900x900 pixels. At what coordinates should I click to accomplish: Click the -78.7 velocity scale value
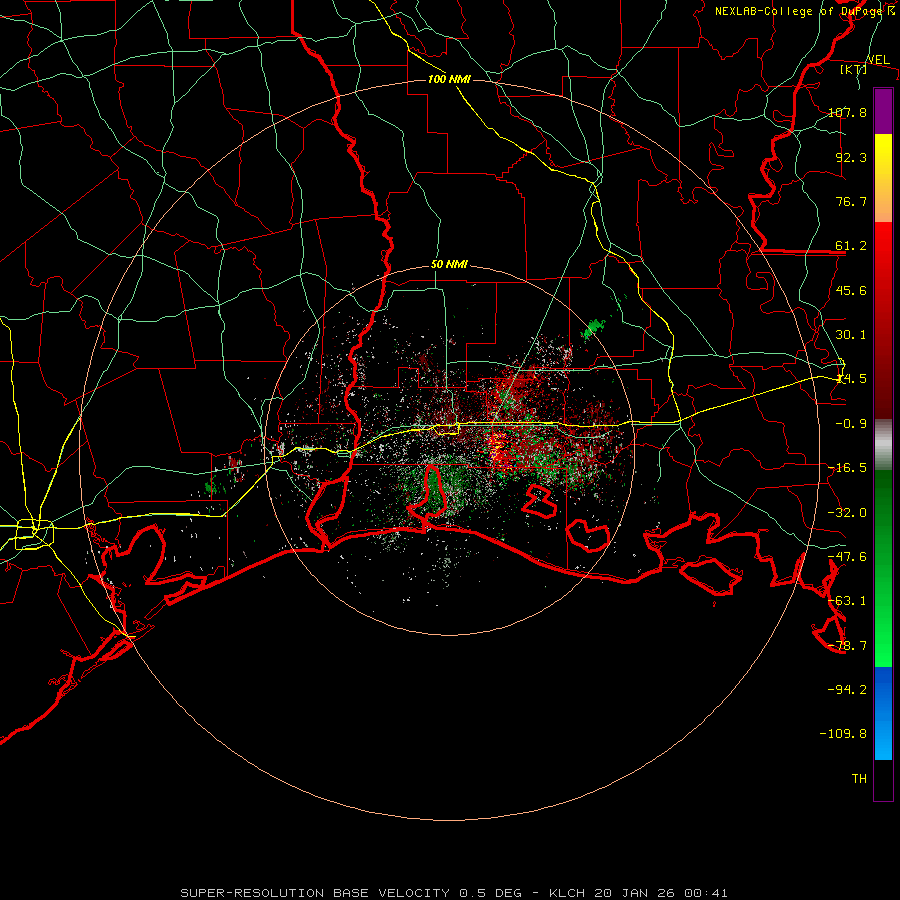pos(847,646)
